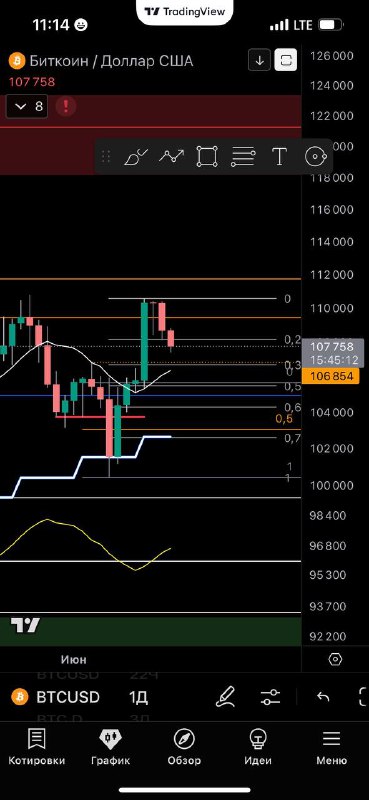Select the yellow oscillator line
The image size is (369, 800).
85,545
